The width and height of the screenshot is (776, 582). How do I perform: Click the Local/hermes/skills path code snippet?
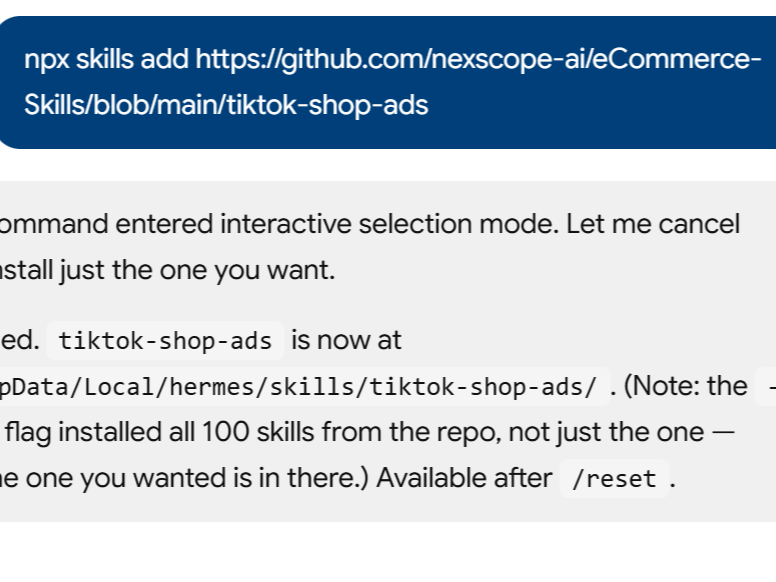[x=304, y=387]
